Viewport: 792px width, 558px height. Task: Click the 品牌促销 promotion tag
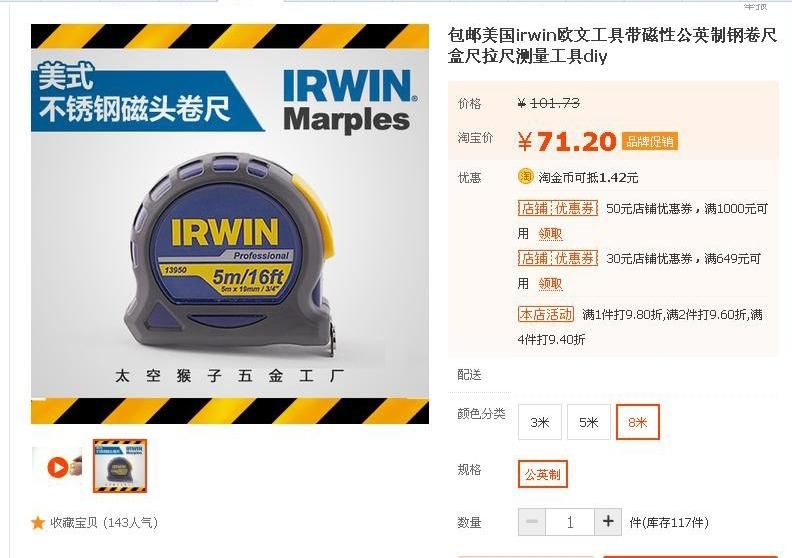(x=650, y=141)
